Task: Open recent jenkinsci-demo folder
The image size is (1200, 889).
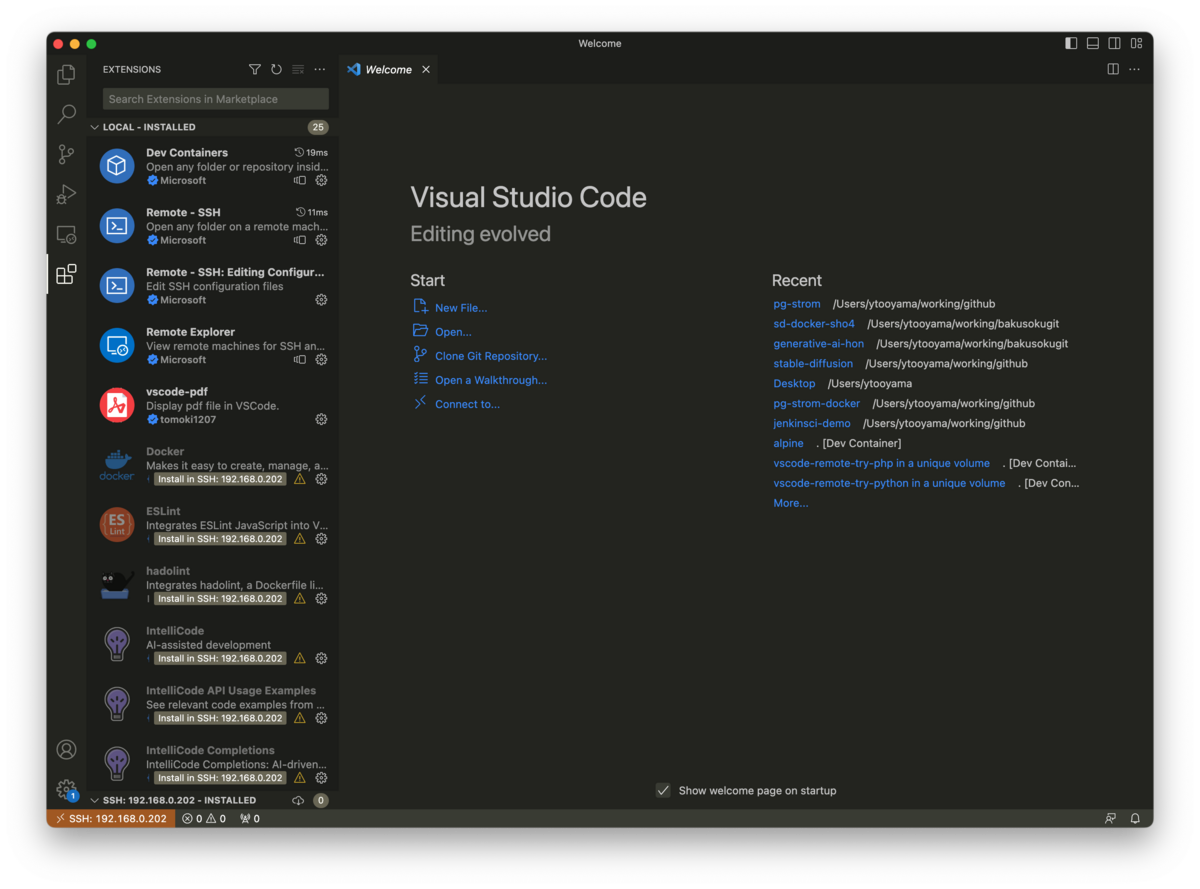Action: 812,423
